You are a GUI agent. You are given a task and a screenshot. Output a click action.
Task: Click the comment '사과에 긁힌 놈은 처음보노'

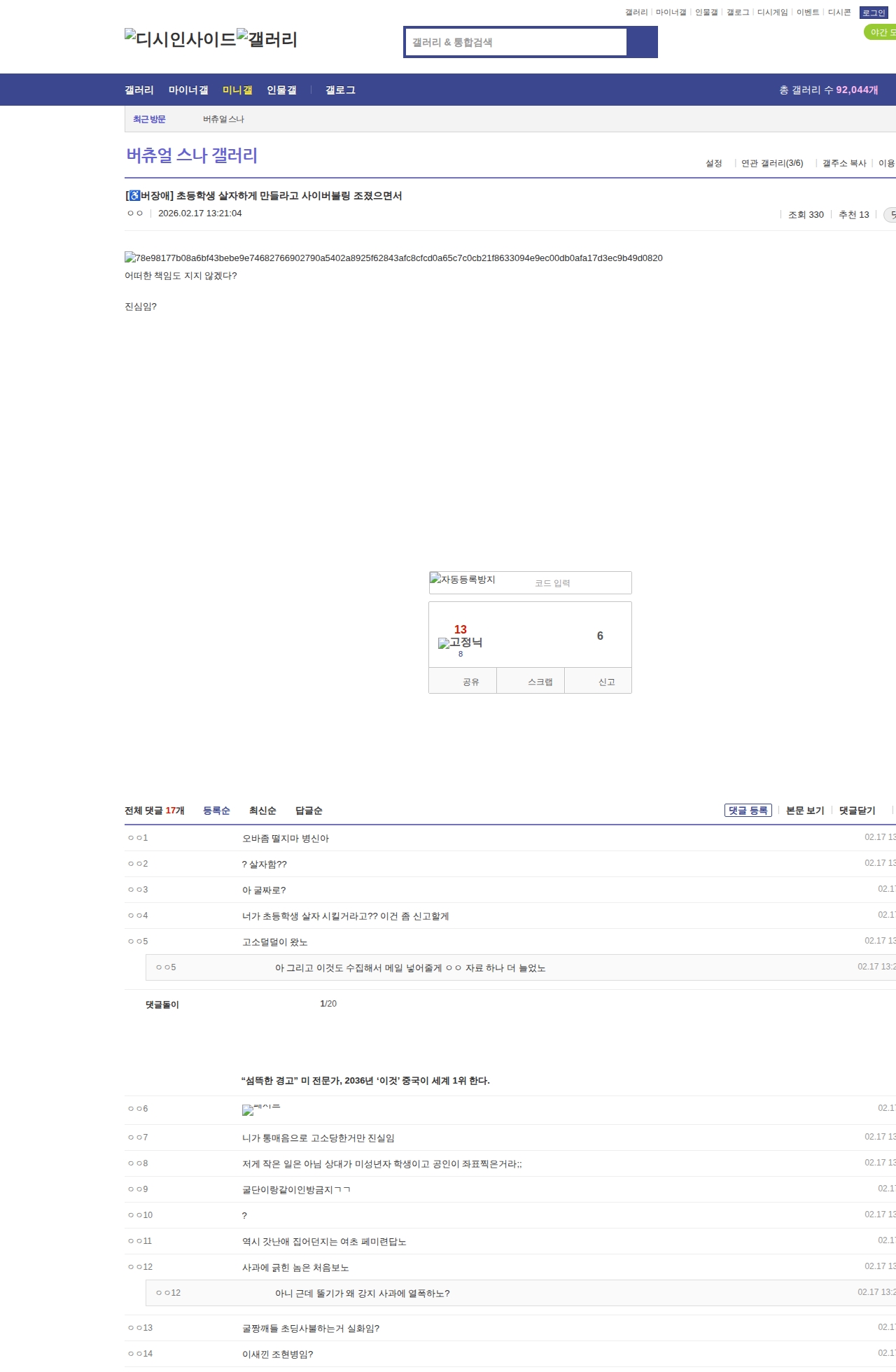tap(295, 1268)
